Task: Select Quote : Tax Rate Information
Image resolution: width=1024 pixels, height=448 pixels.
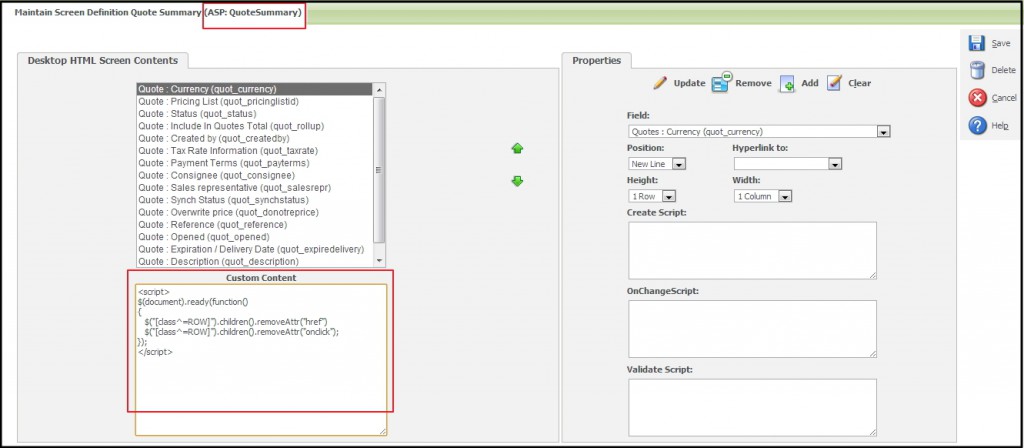Action: [255, 151]
